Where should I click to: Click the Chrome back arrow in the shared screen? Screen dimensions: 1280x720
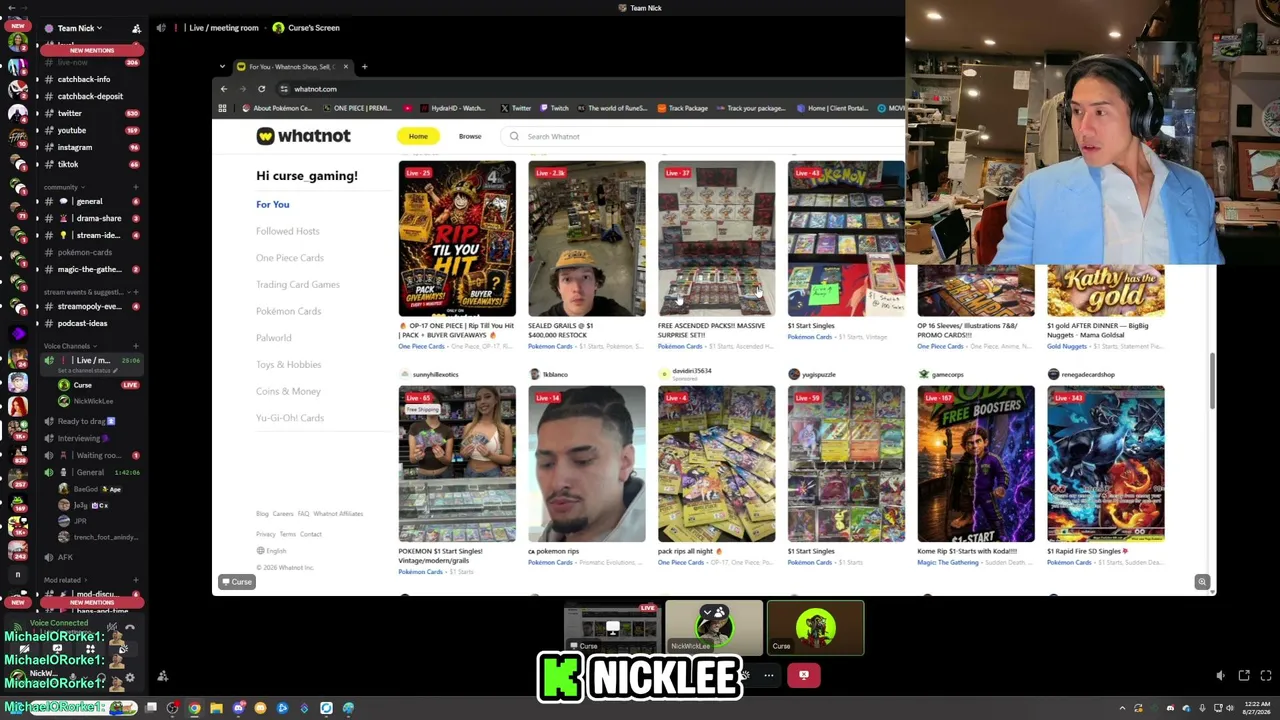click(x=224, y=89)
